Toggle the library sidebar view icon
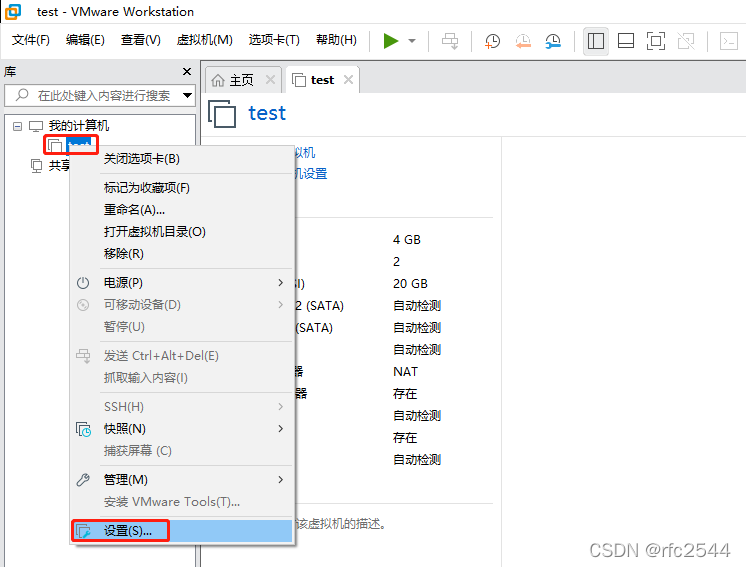 [x=596, y=41]
